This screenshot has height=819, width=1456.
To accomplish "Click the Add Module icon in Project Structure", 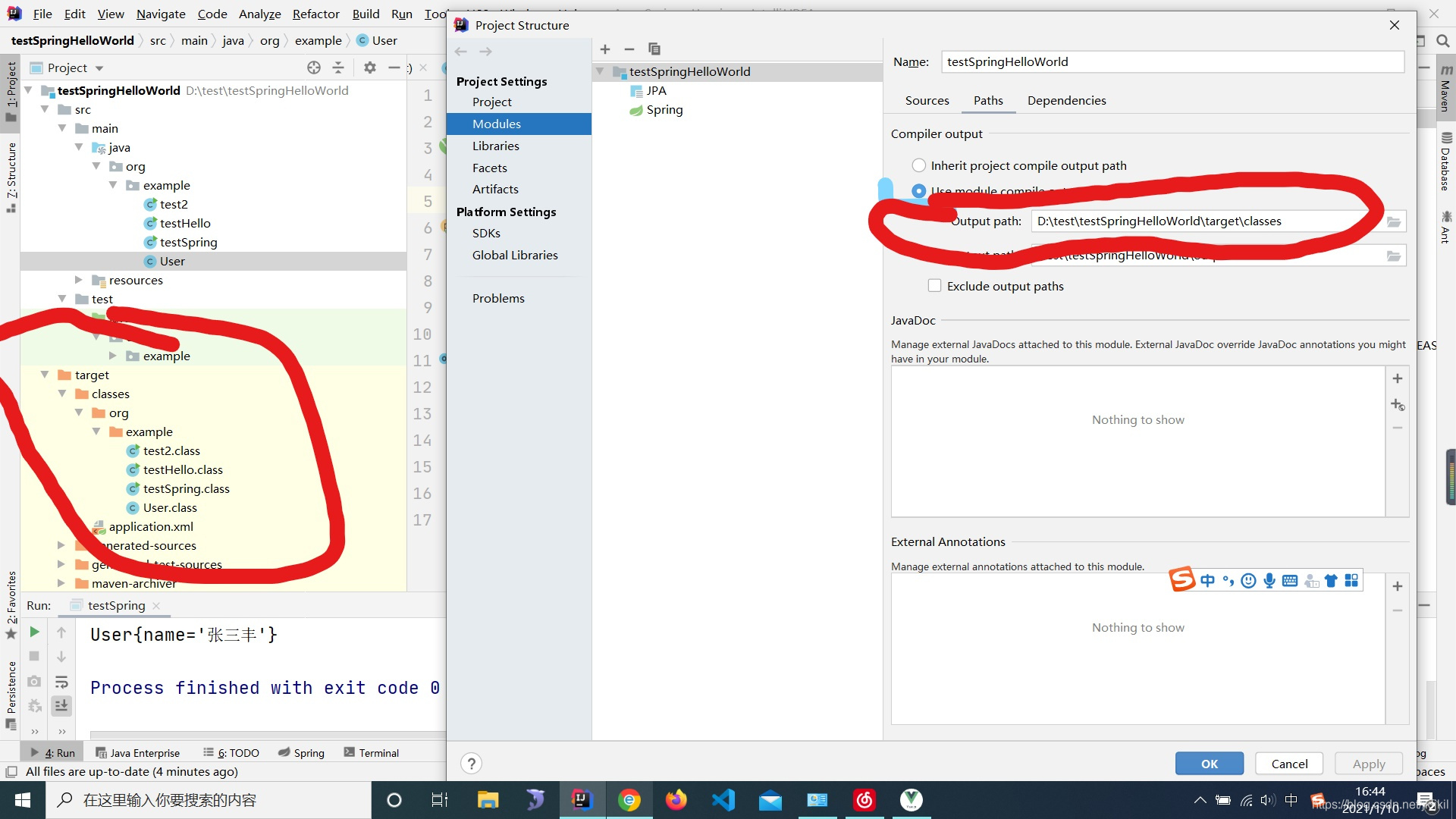I will [605, 48].
